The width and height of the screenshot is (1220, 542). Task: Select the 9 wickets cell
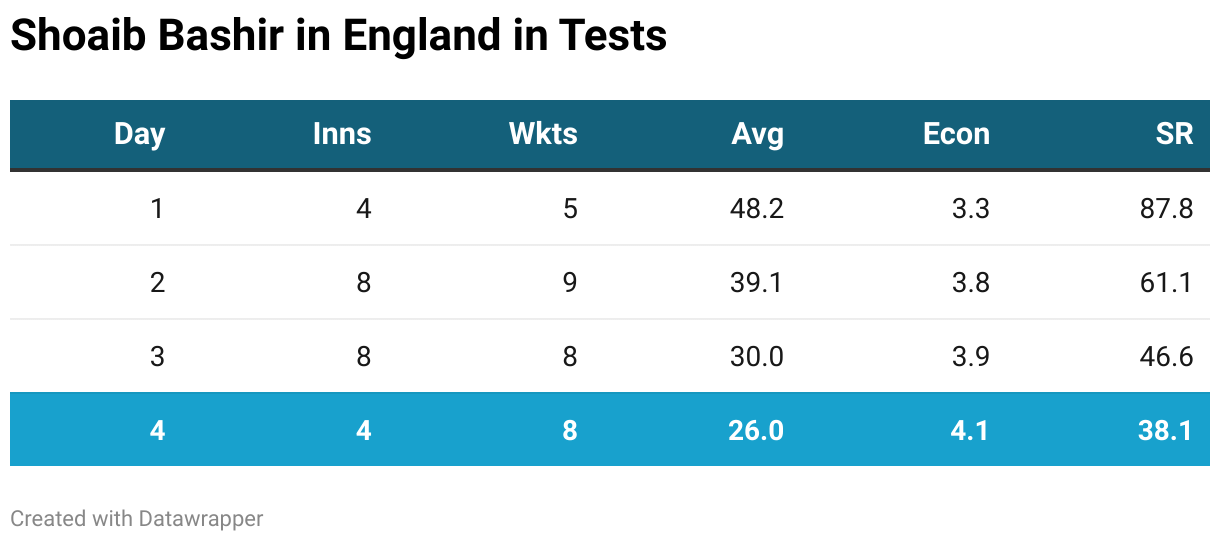[x=570, y=283]
